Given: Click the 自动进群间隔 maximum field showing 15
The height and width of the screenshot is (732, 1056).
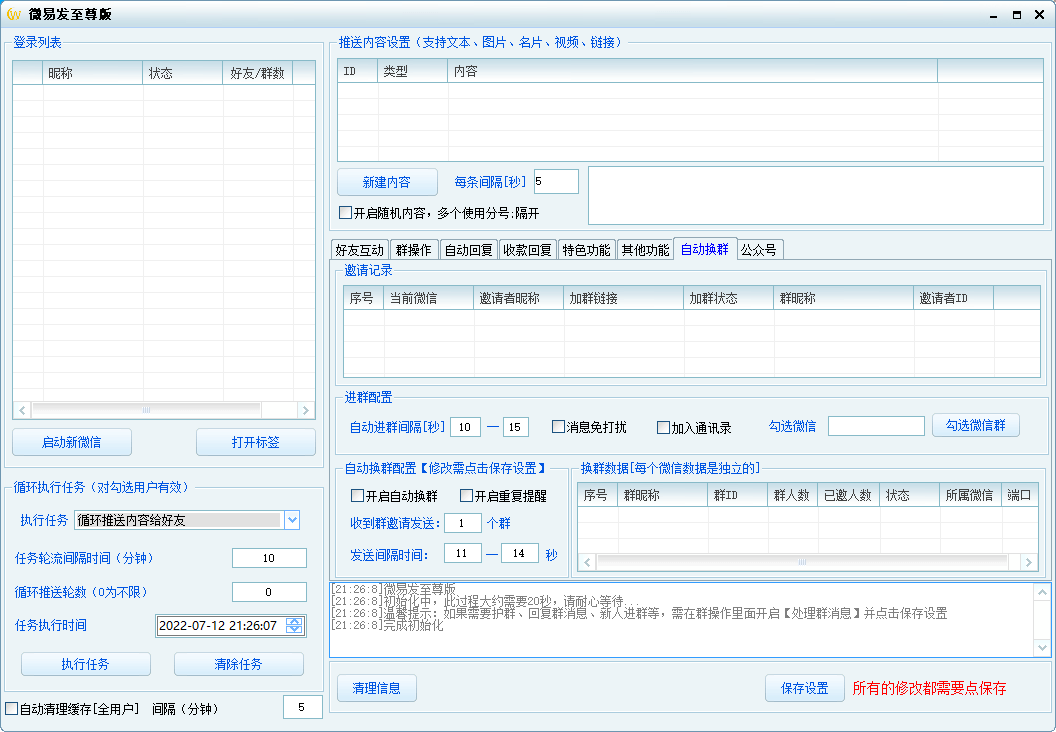Looking at the screenshot, I should coord(515,427).
